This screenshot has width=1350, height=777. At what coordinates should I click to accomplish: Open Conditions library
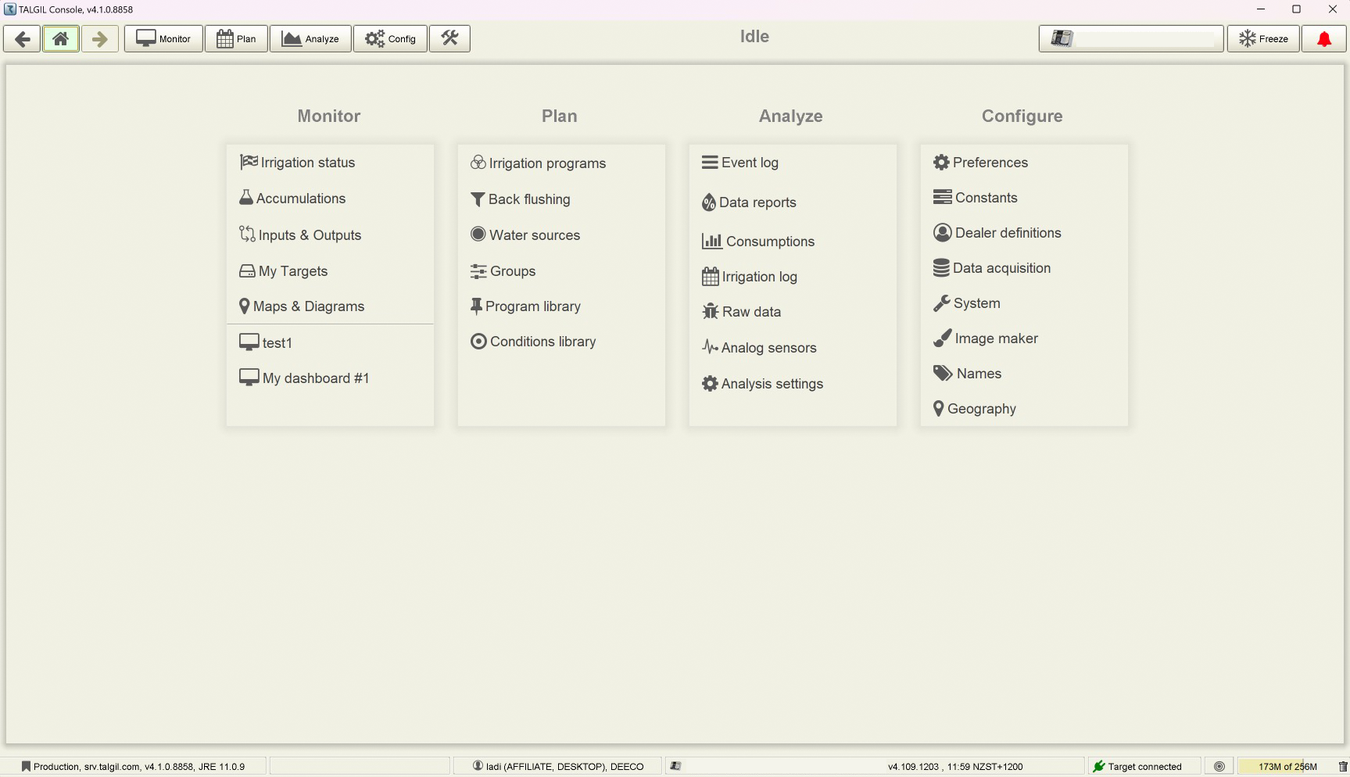(x=533, y=341)
